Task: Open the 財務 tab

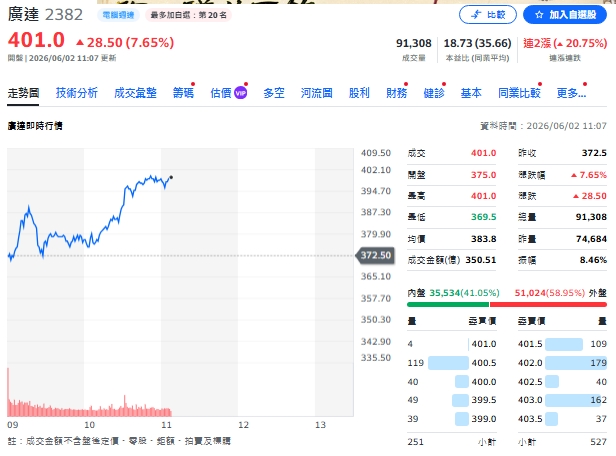Action: point(397,93)
